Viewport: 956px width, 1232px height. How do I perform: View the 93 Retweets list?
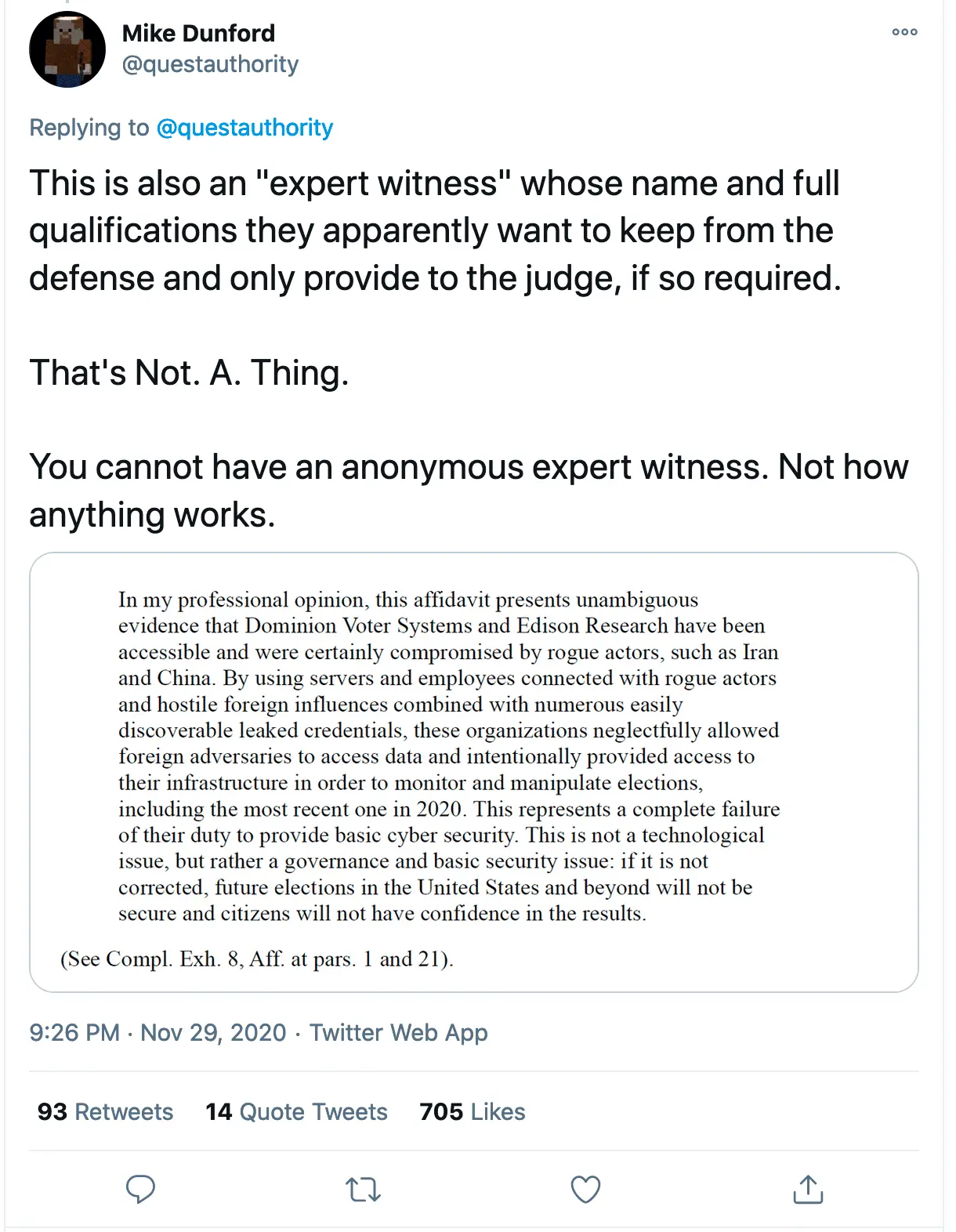click(x=105, y=1111)
